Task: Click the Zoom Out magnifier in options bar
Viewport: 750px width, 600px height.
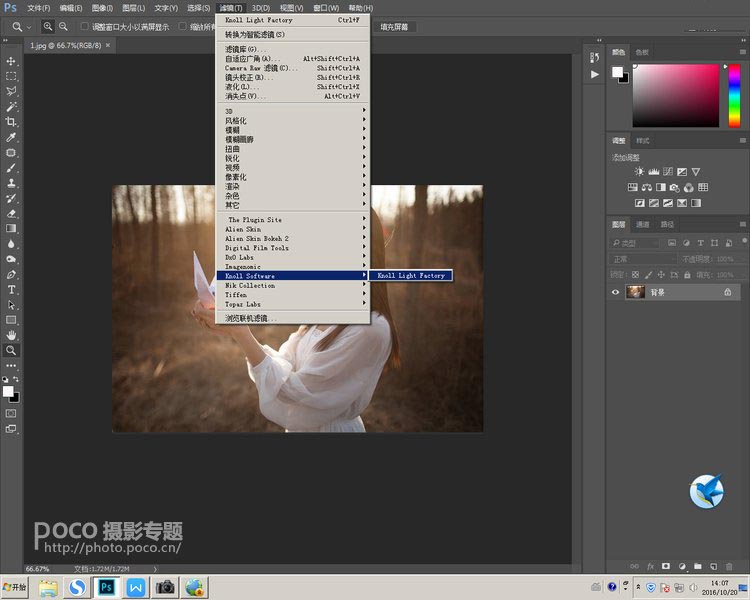Action: (x=63, y=27)
